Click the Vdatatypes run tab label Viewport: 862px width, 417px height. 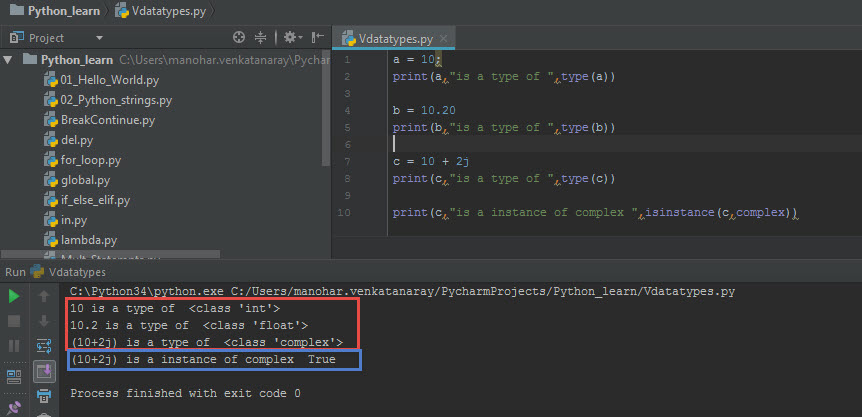click(x=77, y=272)
